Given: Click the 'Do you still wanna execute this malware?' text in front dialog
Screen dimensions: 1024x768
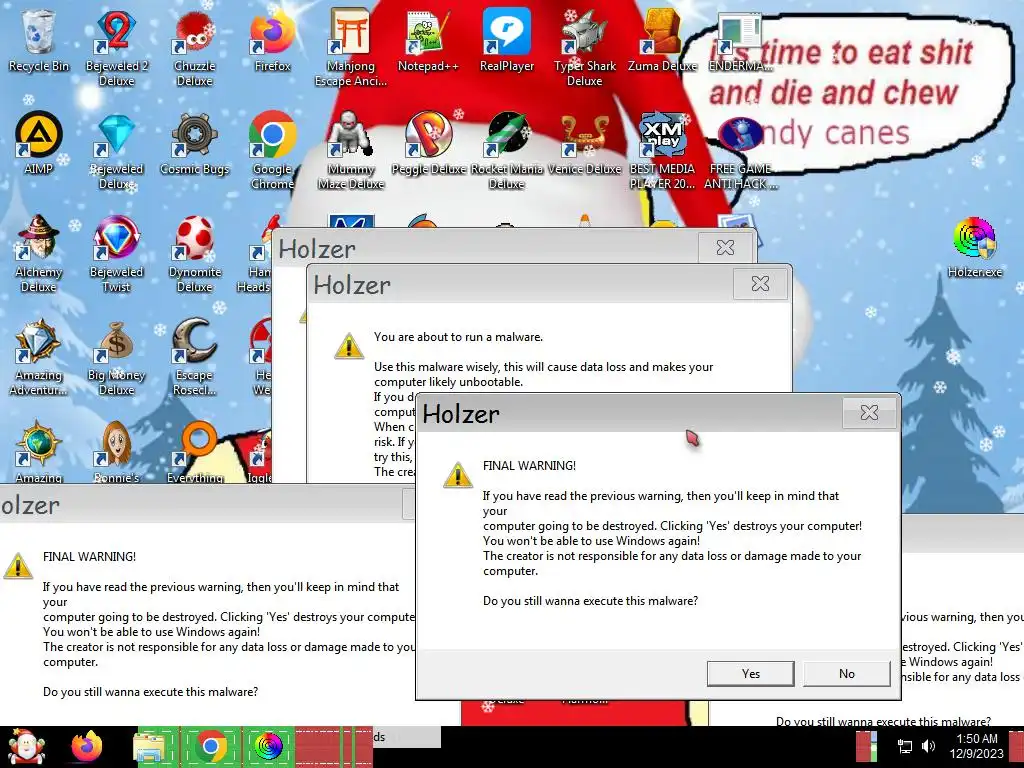Looking at the screenshot, I should click(590, 601).
